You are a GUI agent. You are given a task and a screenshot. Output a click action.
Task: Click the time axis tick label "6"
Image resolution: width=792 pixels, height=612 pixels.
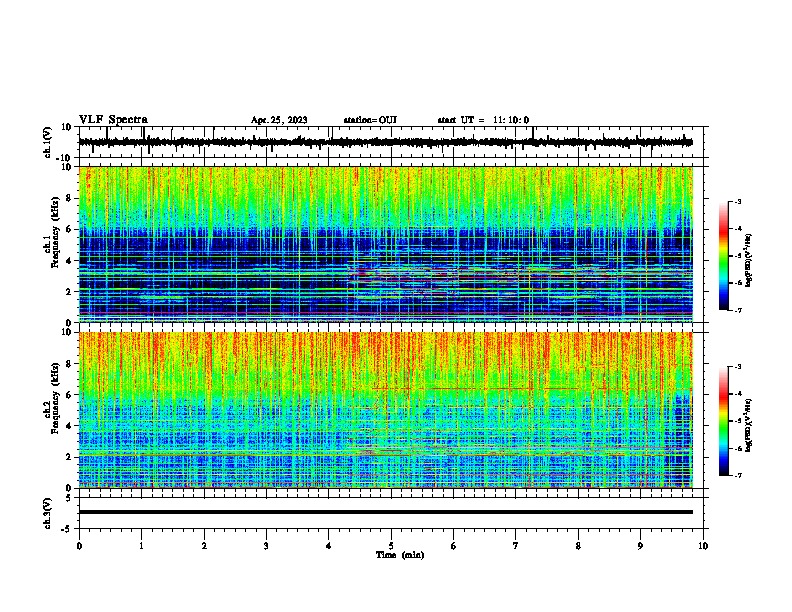(454, 546)
